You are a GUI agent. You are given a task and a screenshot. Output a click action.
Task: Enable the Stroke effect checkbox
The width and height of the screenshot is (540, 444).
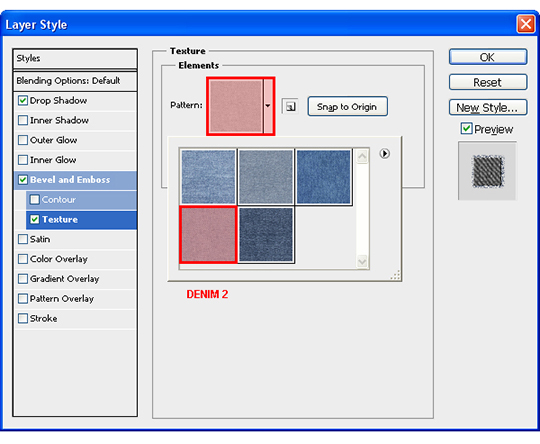click(23, 318)
